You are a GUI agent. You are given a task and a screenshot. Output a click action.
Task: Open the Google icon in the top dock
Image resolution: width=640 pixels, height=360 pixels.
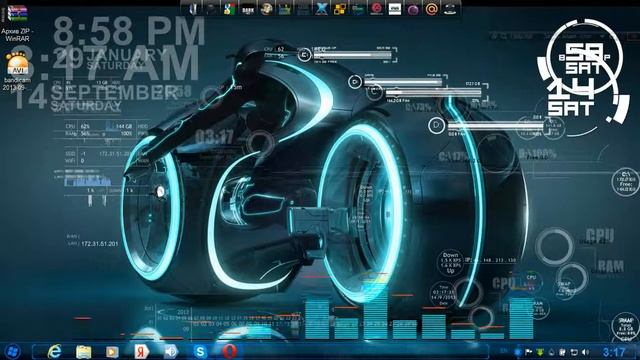click(x=229, y=9)
